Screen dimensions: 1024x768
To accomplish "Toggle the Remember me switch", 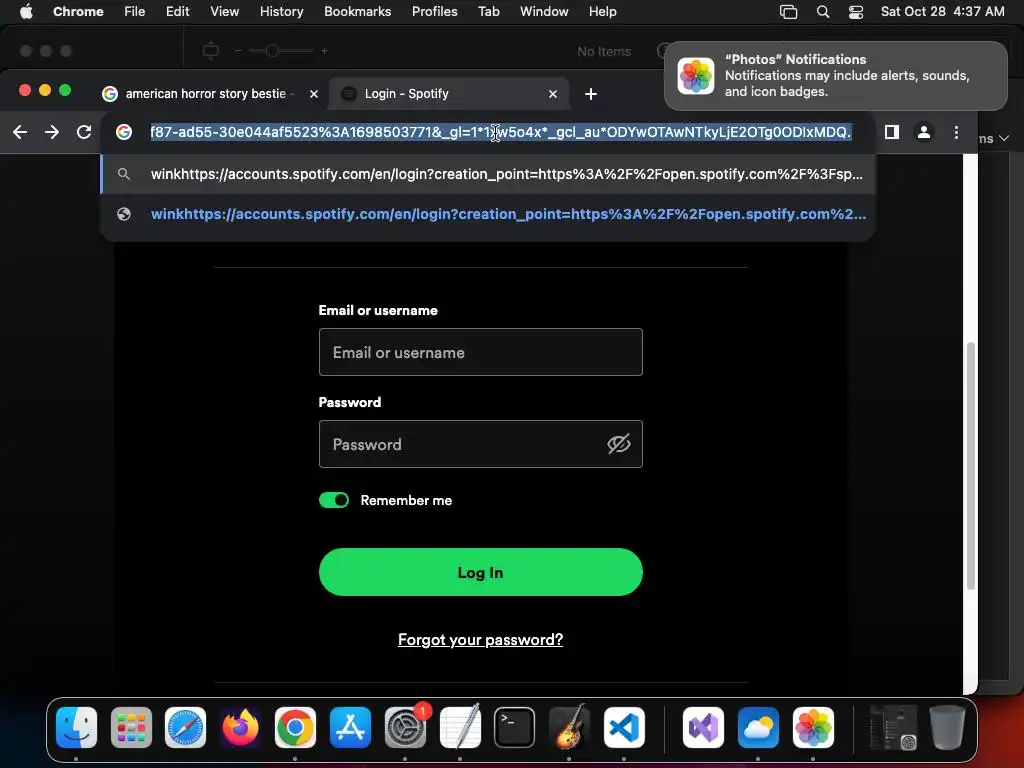I will tap(334, 500).
